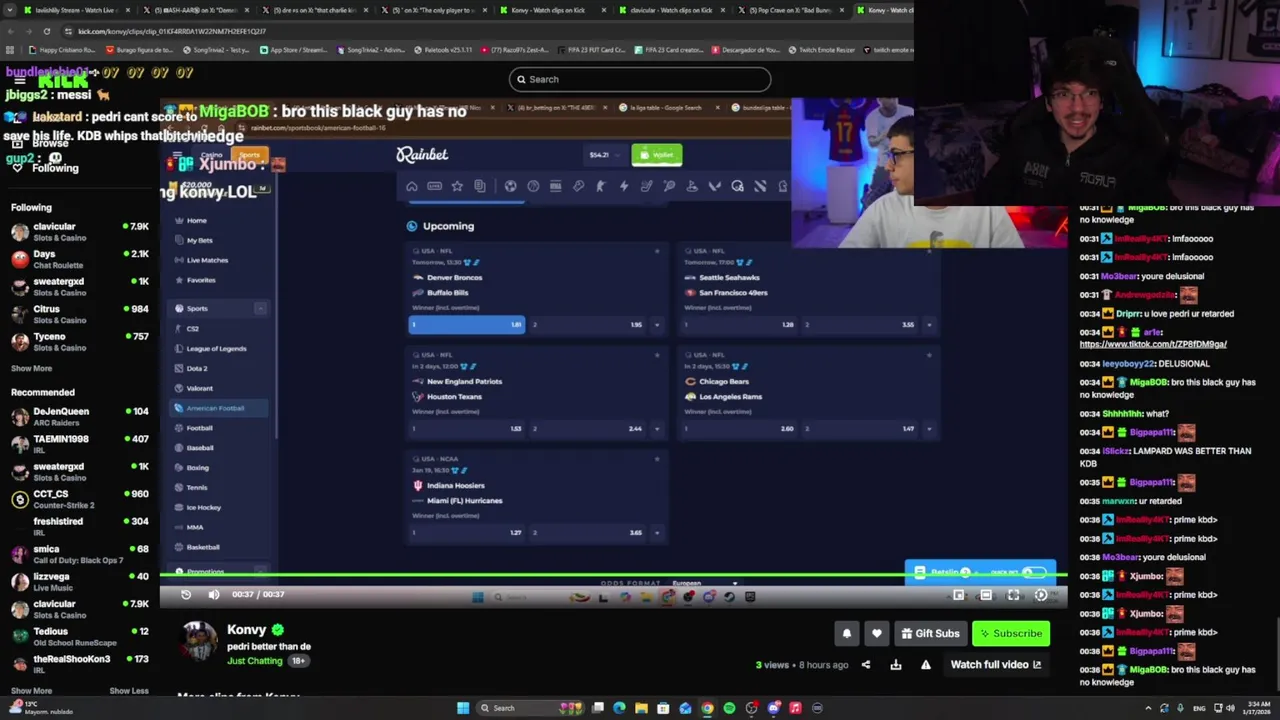1280x720 pixels.
Task: Click the 18+ badge under Konvy
Action: pyautogui.click(x=298, y=661)
